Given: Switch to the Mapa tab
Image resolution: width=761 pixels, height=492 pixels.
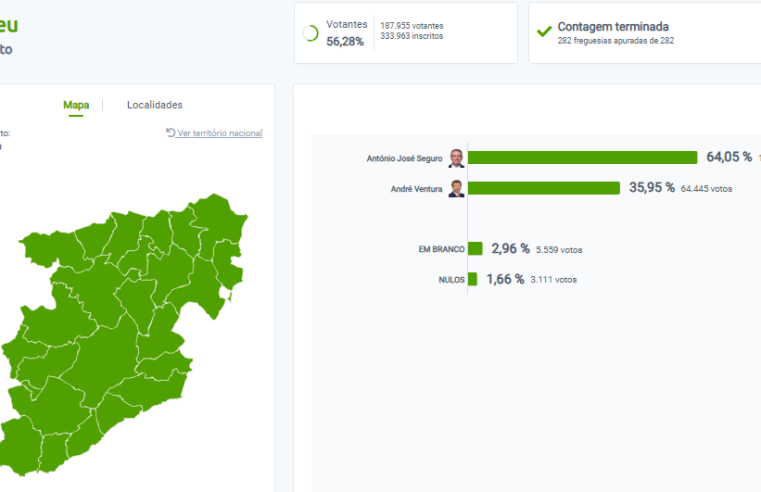Looking at the screenshot, I should 76,105.
